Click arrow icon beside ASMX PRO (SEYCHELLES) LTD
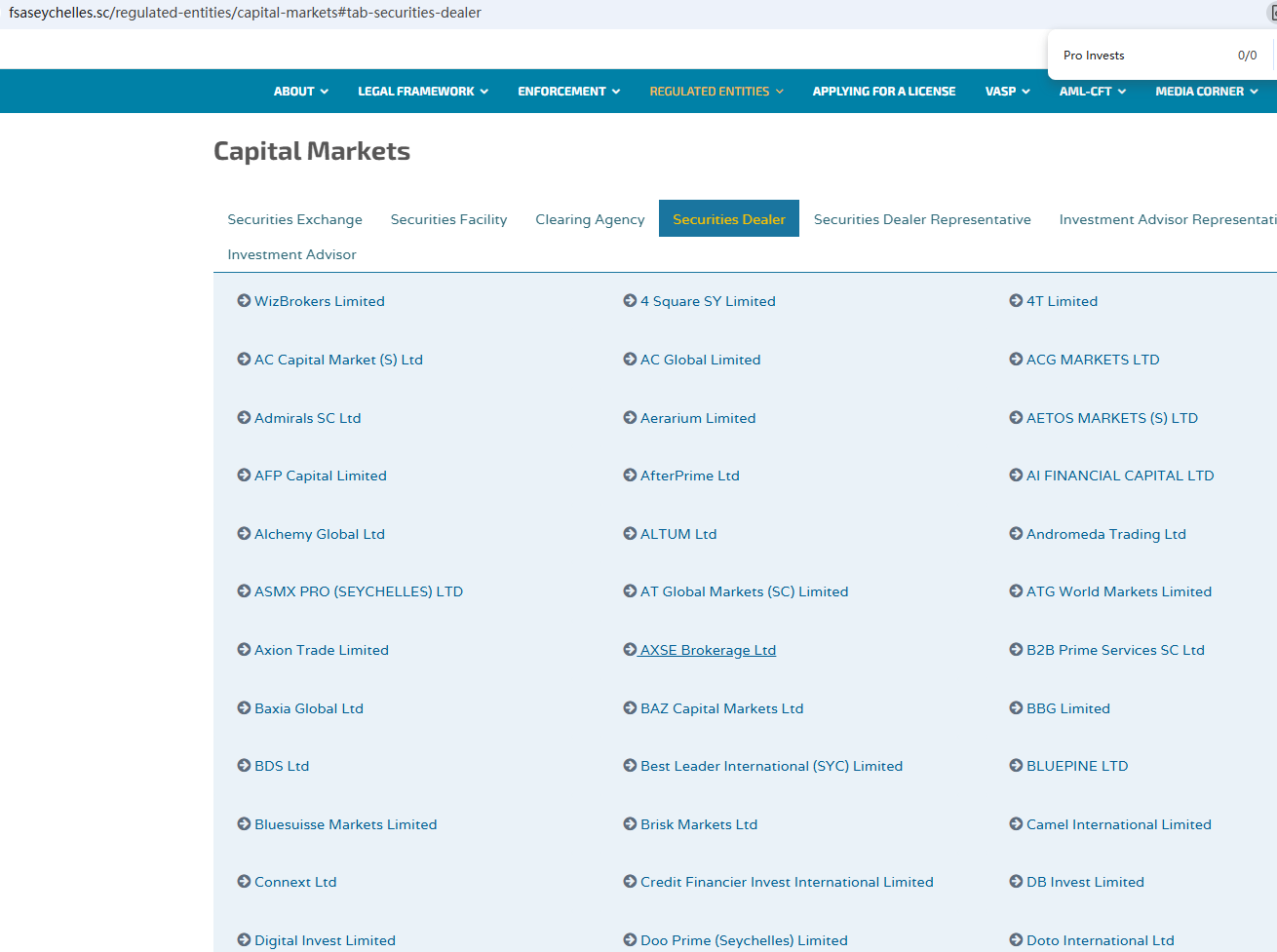The width and height of the screenshot is (1277, 952). 244,591
